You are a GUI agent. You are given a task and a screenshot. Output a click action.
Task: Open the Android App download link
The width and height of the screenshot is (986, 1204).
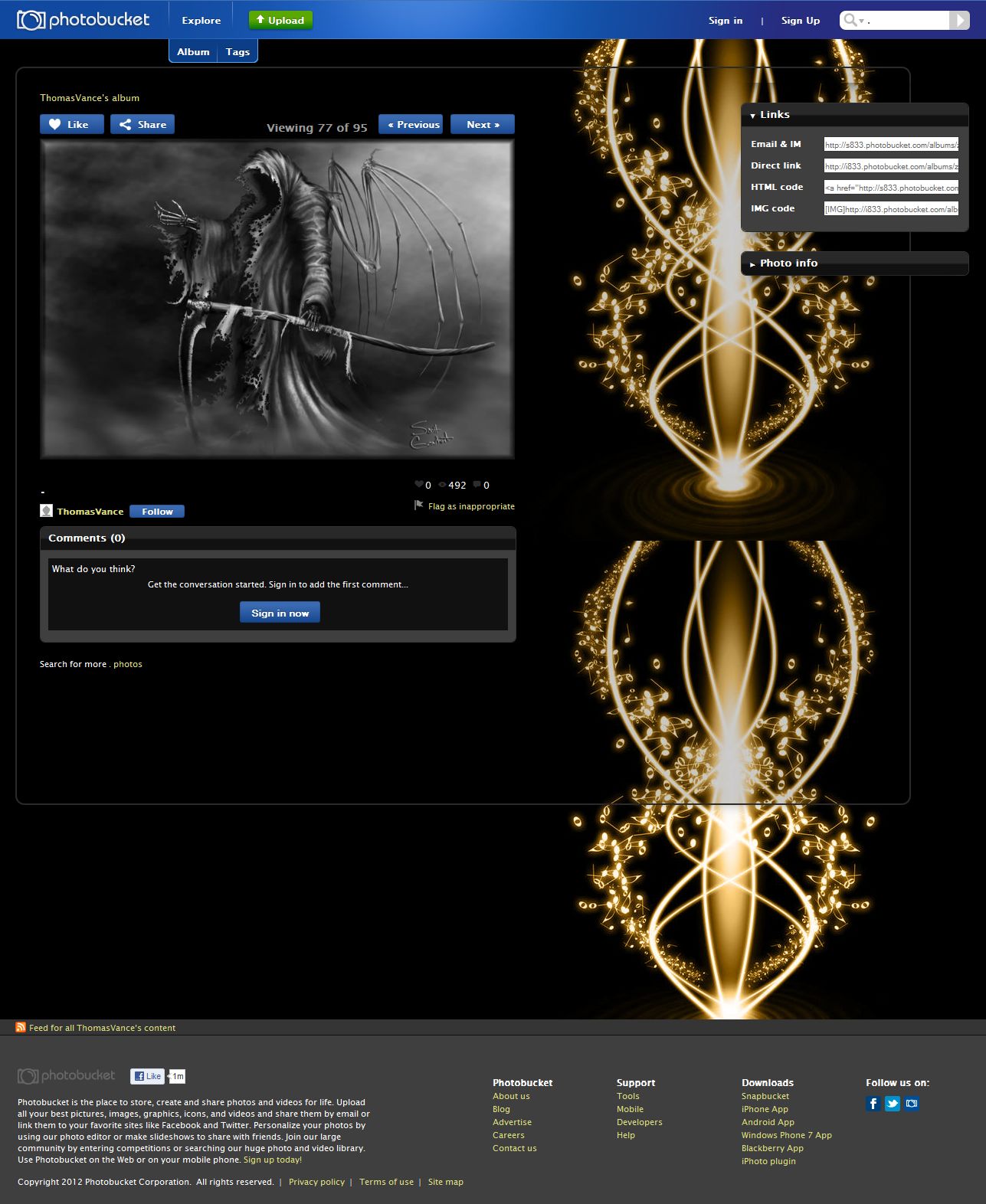pos(768,1122)
